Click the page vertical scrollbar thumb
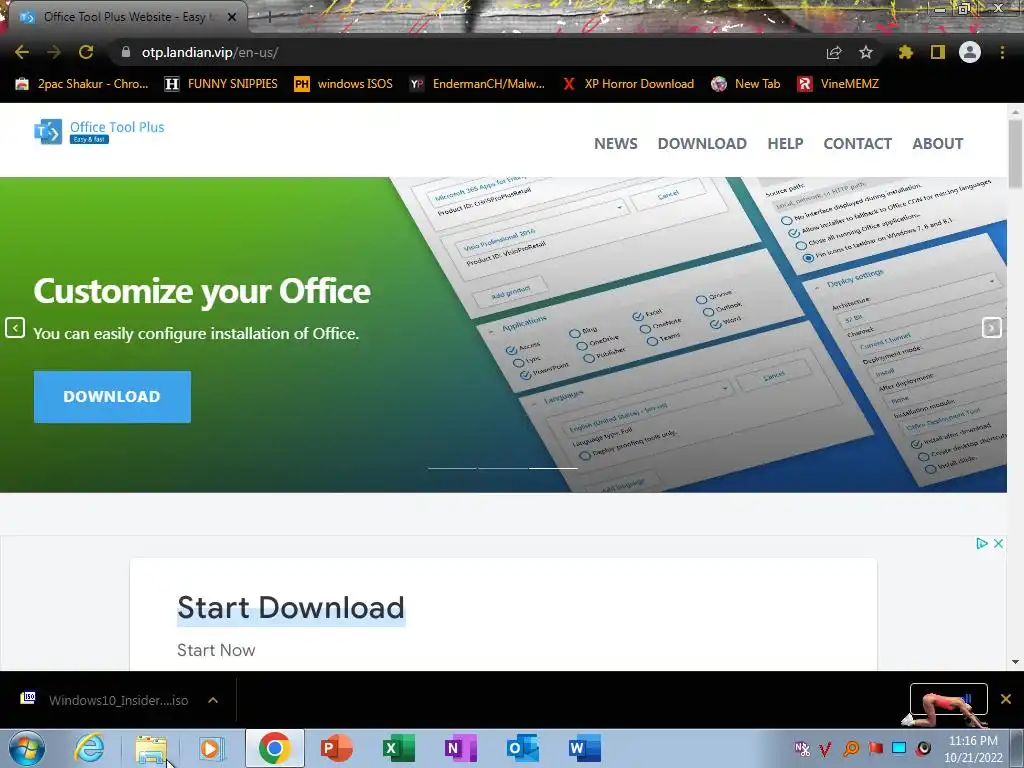 click(1016, 152)
